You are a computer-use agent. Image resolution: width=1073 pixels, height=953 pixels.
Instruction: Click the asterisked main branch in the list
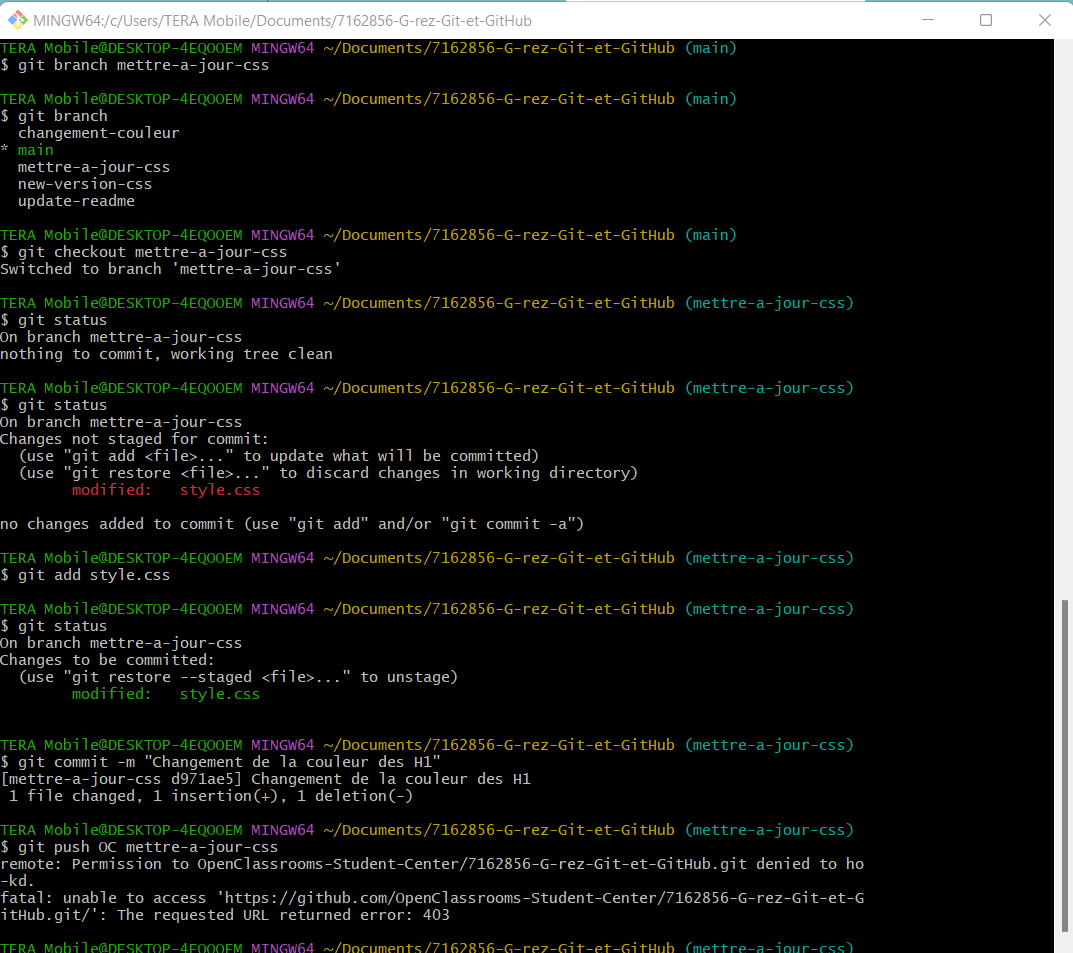click(x=35, y=149)
